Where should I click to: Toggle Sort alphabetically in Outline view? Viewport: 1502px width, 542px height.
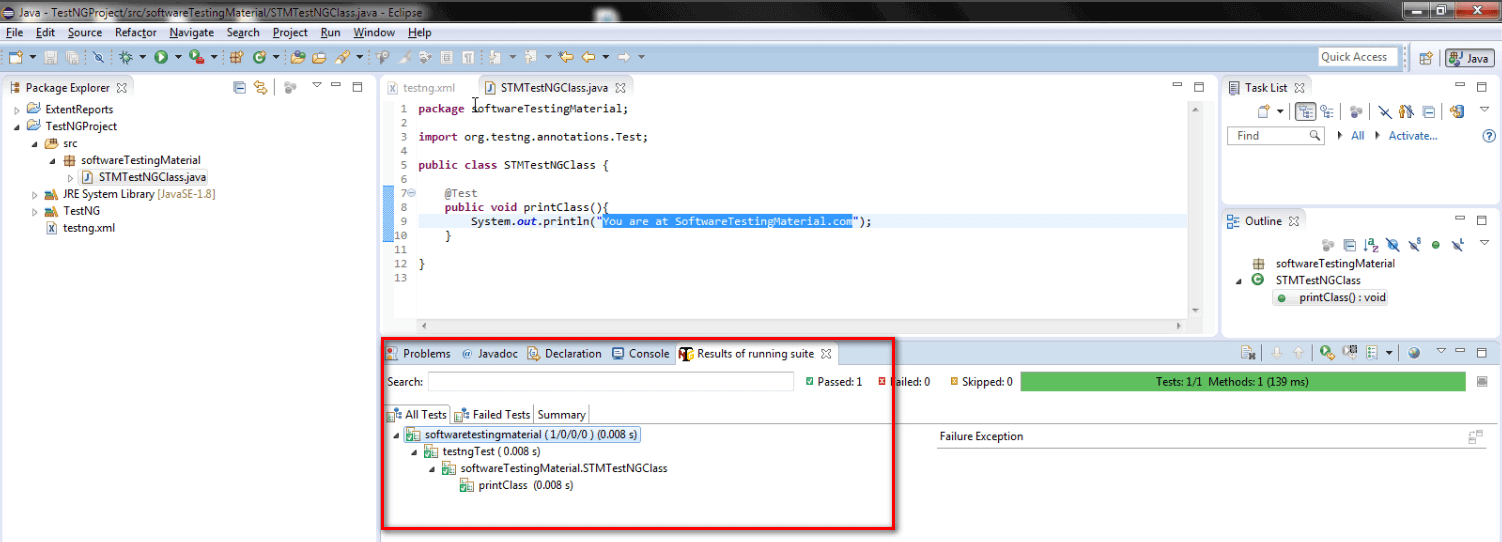point(1371,244)
